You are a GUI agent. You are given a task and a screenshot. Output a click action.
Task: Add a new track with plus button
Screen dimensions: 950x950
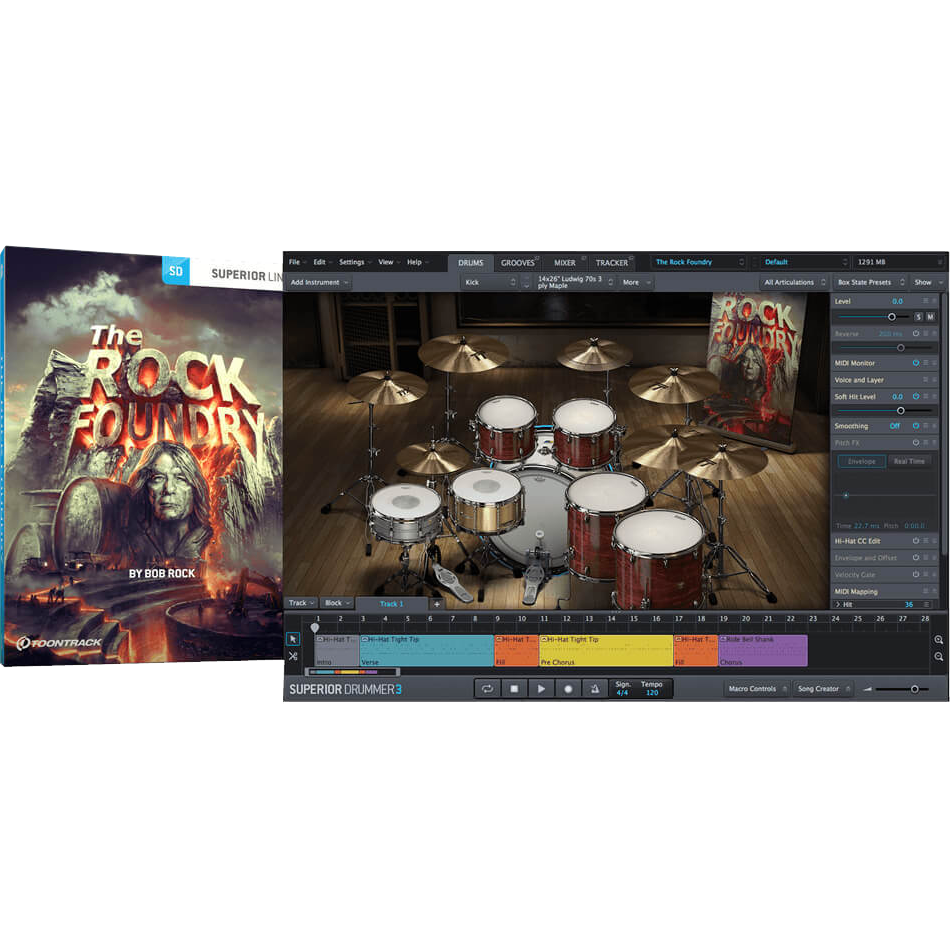pos(436,604)
